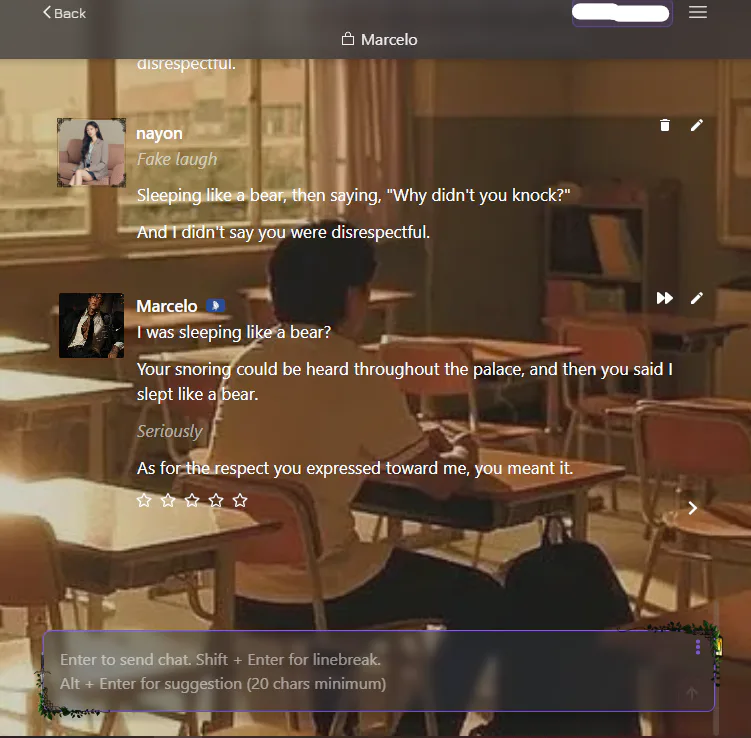Edit nayon's message with pencil icon
Image resolution: width=751 pixels, height=738 pixels.
coord(696,125)
